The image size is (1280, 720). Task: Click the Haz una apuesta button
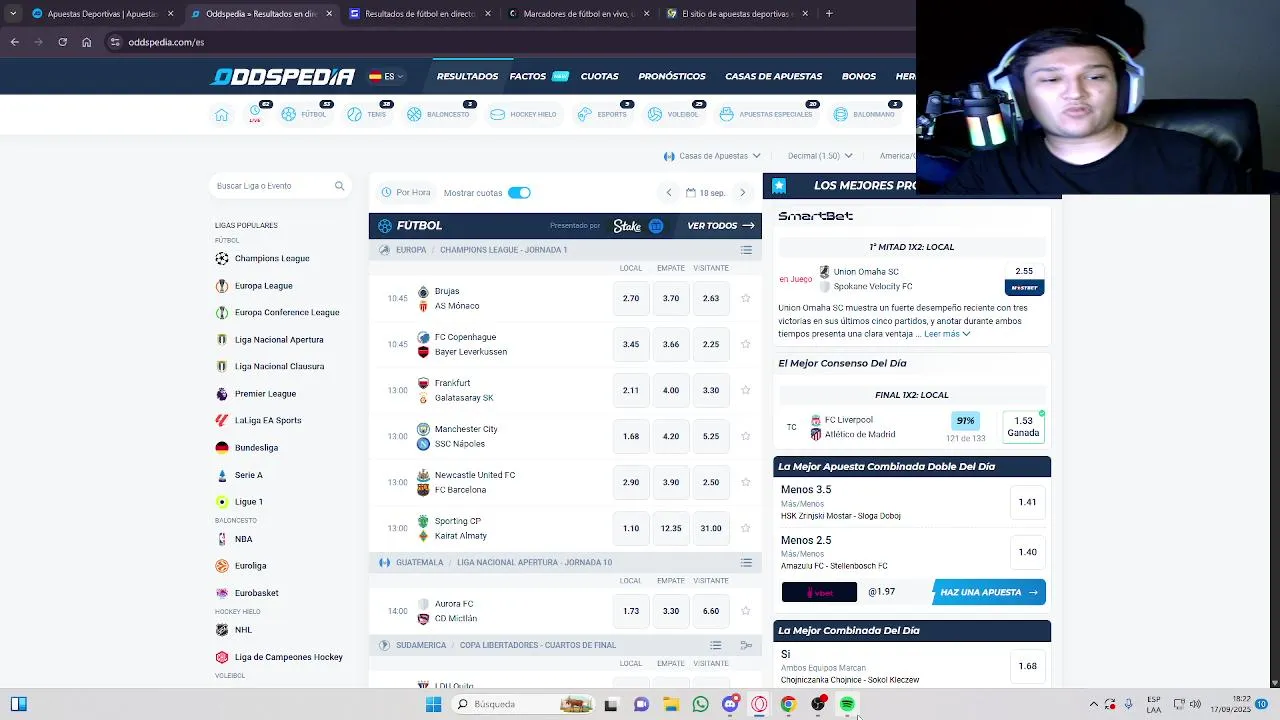pyautogui.click(x=989, y=592)
